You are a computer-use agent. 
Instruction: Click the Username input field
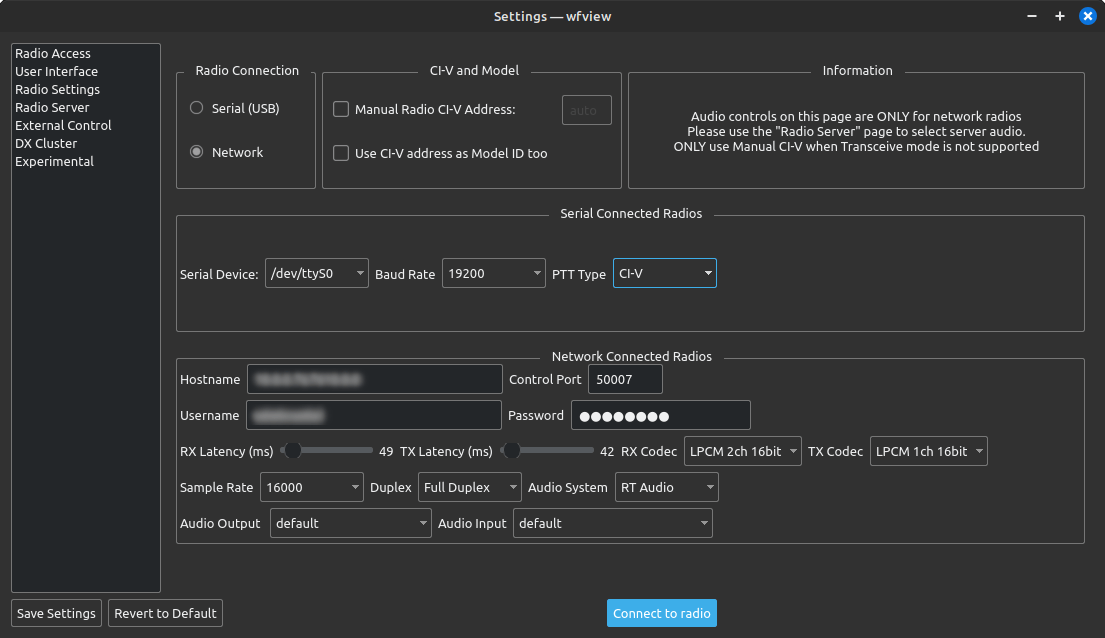click(374, 415)
